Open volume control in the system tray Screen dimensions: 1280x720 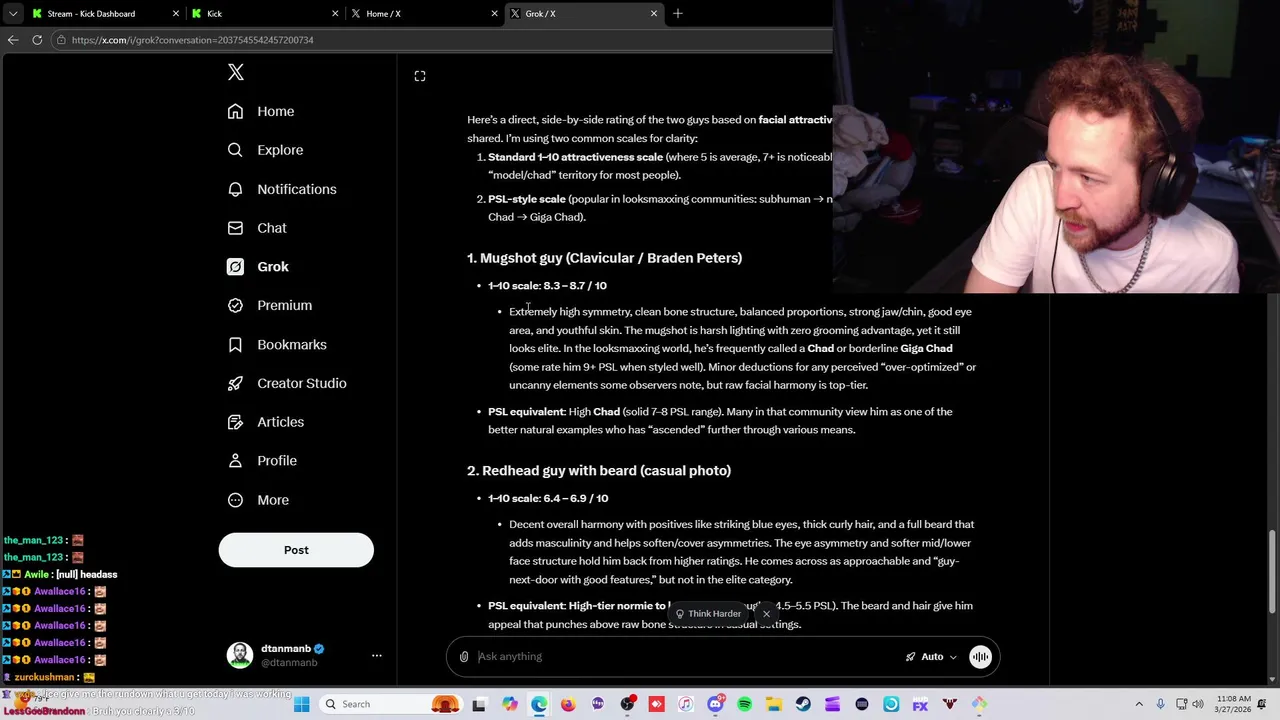1198,704
